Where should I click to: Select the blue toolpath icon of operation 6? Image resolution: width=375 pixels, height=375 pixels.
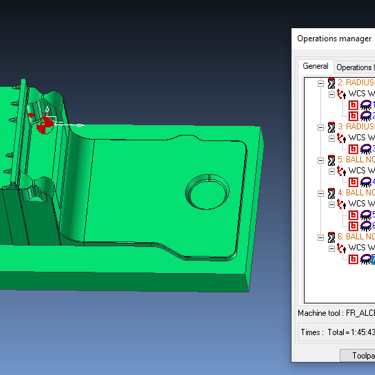tap(366, 226)
